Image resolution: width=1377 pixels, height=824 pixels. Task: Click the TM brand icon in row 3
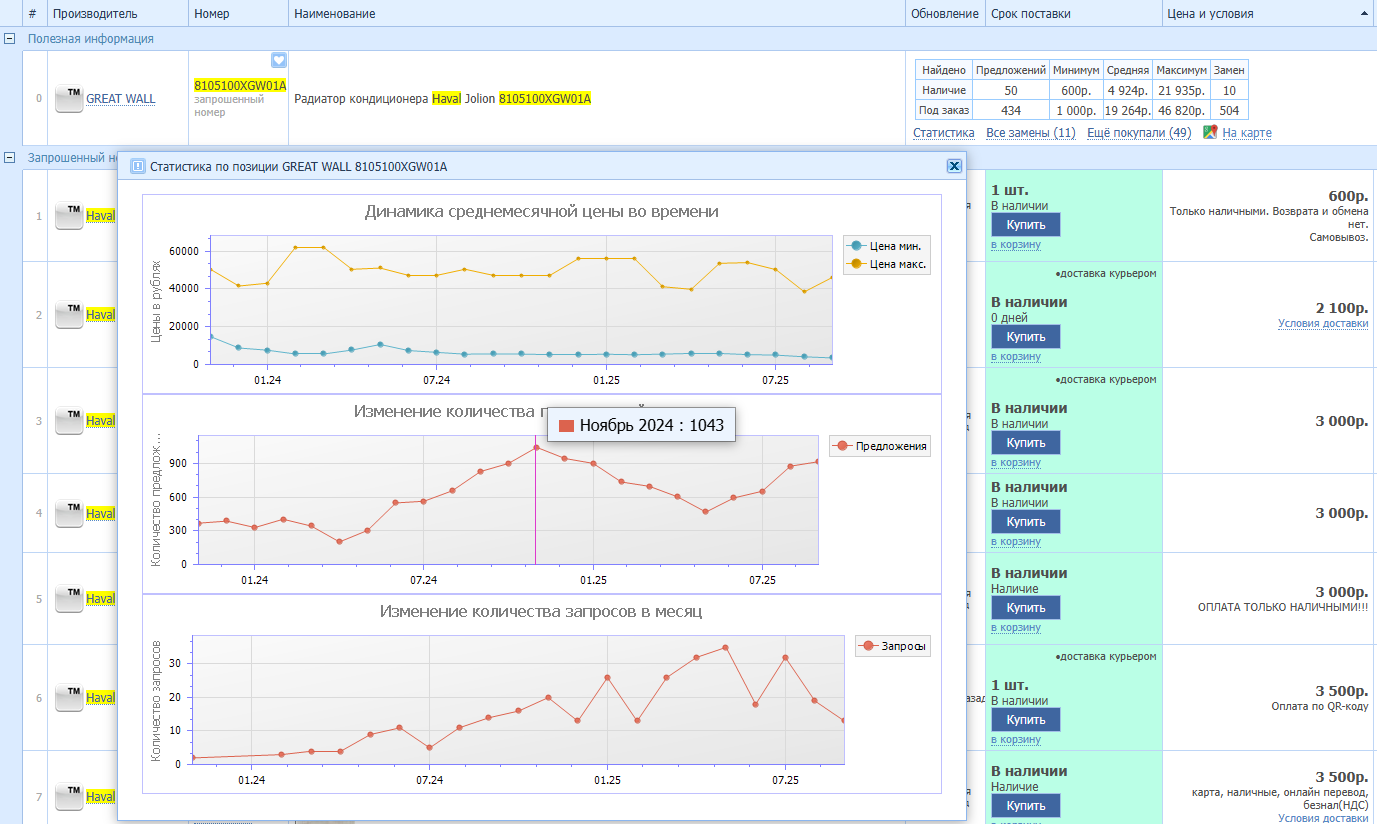click(68, 421)
